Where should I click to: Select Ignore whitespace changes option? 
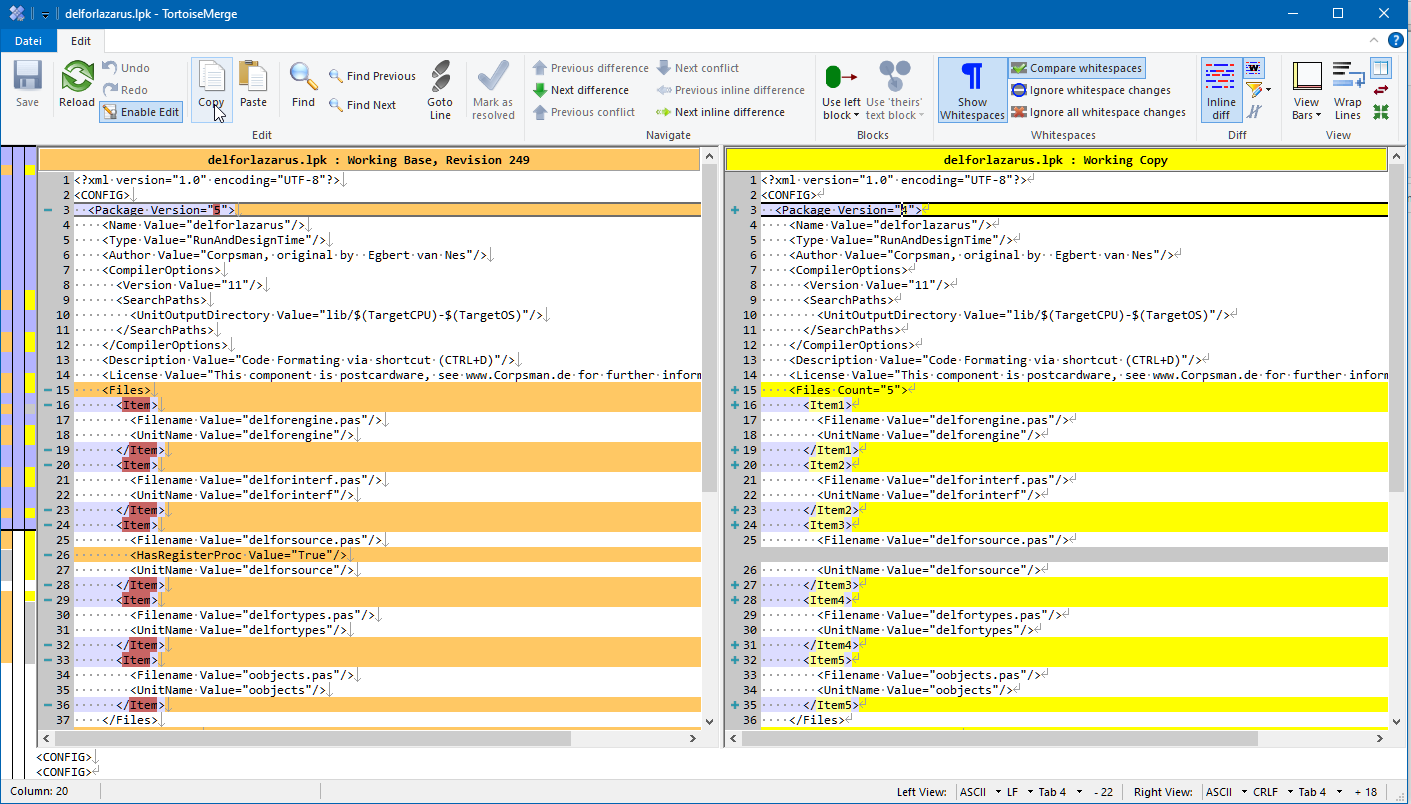[1090, 90]
